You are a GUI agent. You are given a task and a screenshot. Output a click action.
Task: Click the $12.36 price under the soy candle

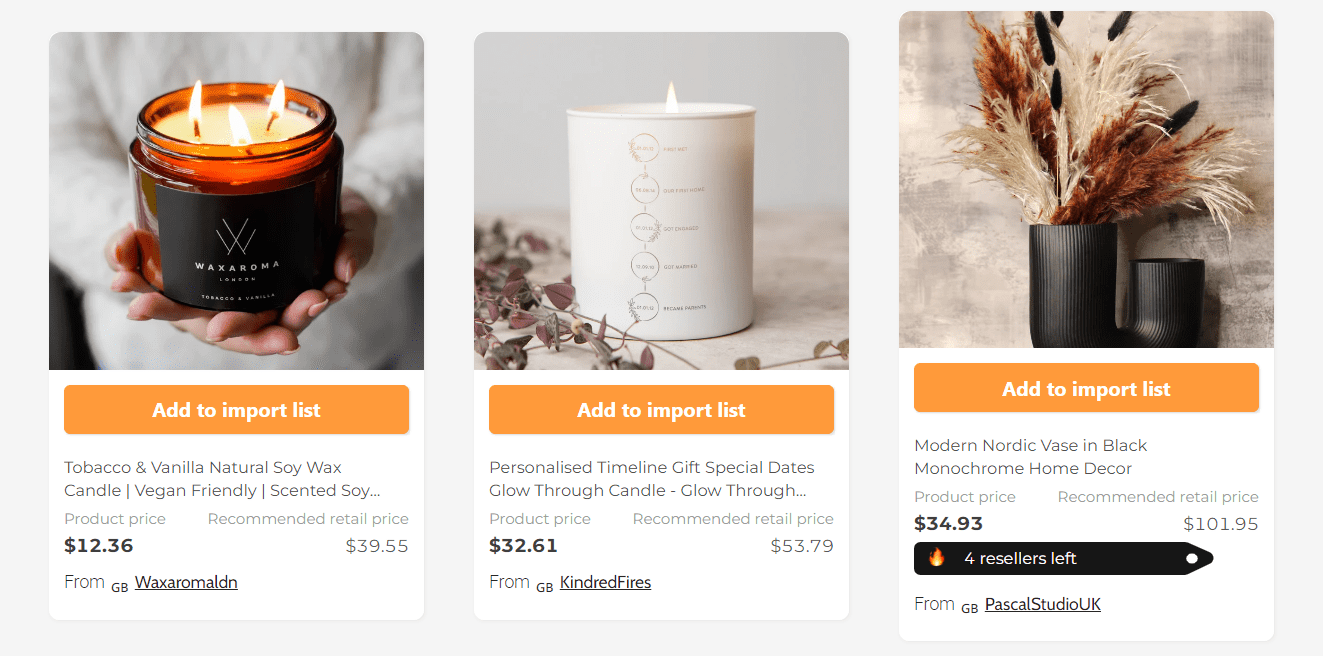tap(98, 545)
